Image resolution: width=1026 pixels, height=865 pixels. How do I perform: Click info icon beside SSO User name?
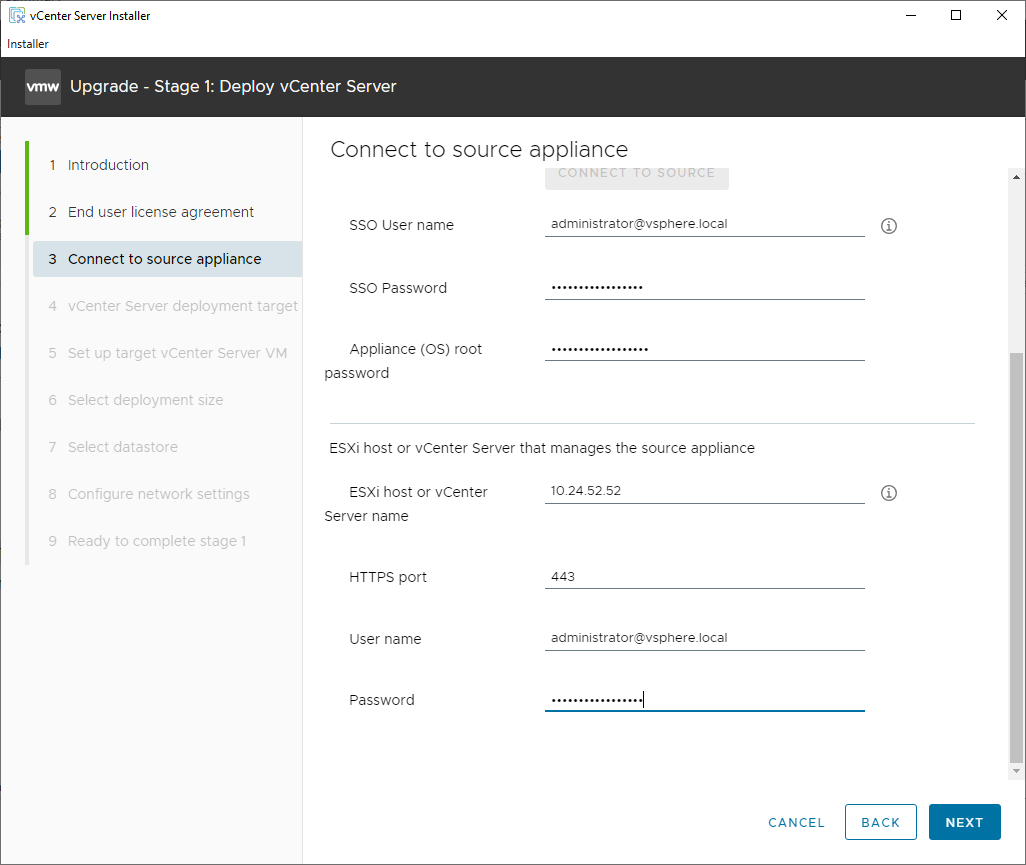tap(888, 226)
